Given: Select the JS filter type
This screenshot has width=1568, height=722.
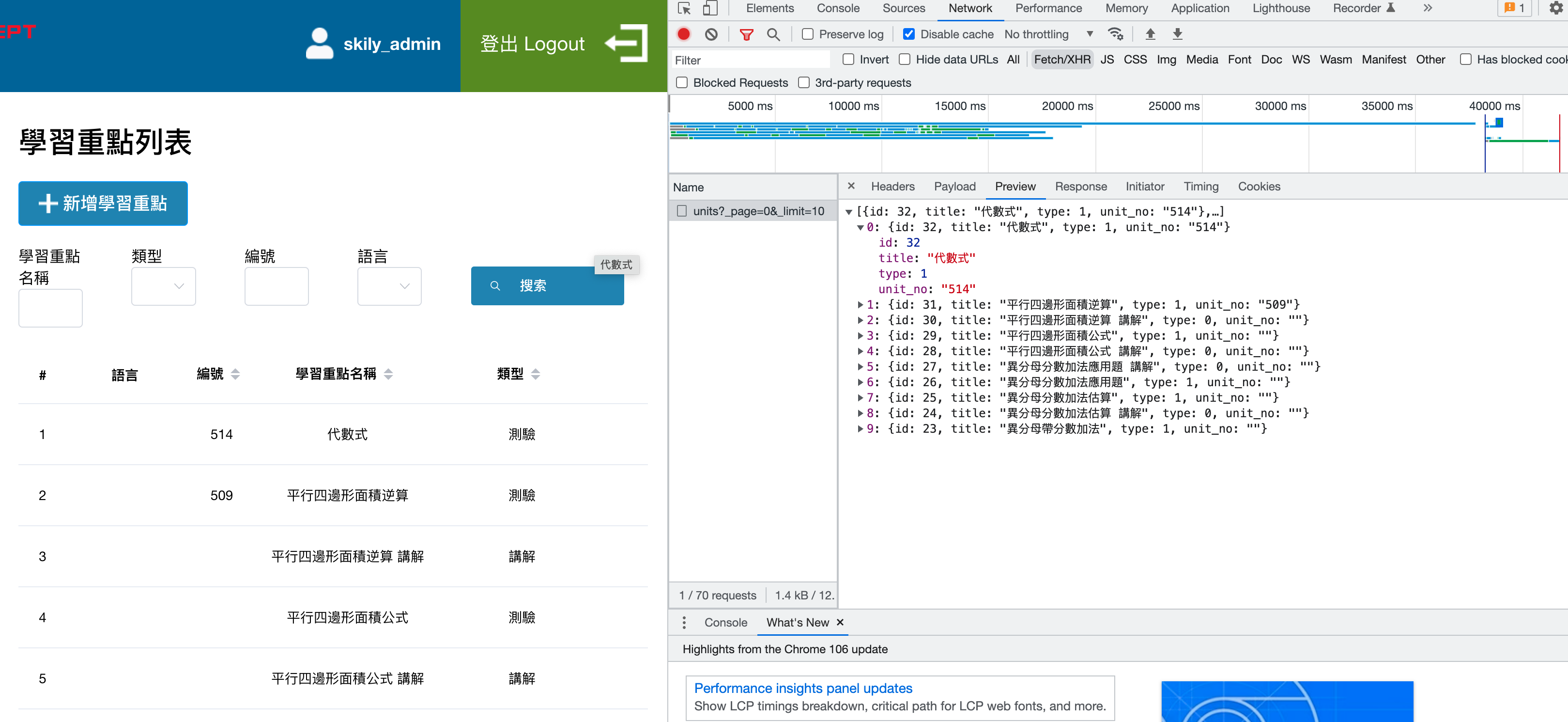Looking at the screenshot, I should click(1107, 59).
